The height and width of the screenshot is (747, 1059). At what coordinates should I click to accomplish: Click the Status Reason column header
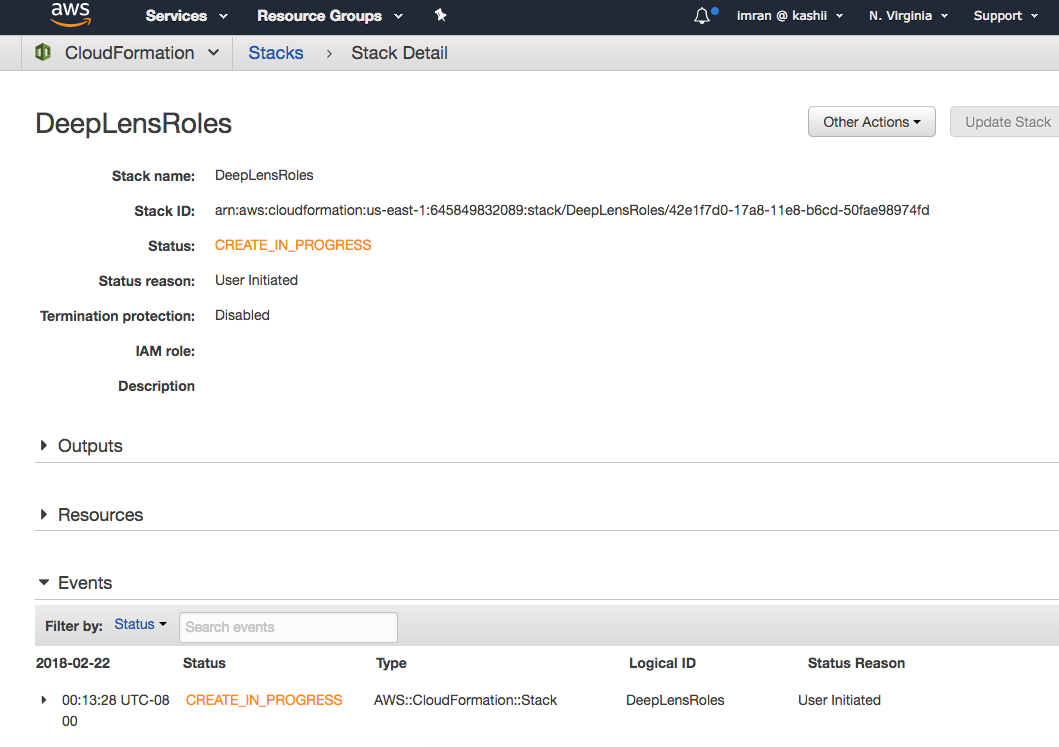click(x=856, y=663)
